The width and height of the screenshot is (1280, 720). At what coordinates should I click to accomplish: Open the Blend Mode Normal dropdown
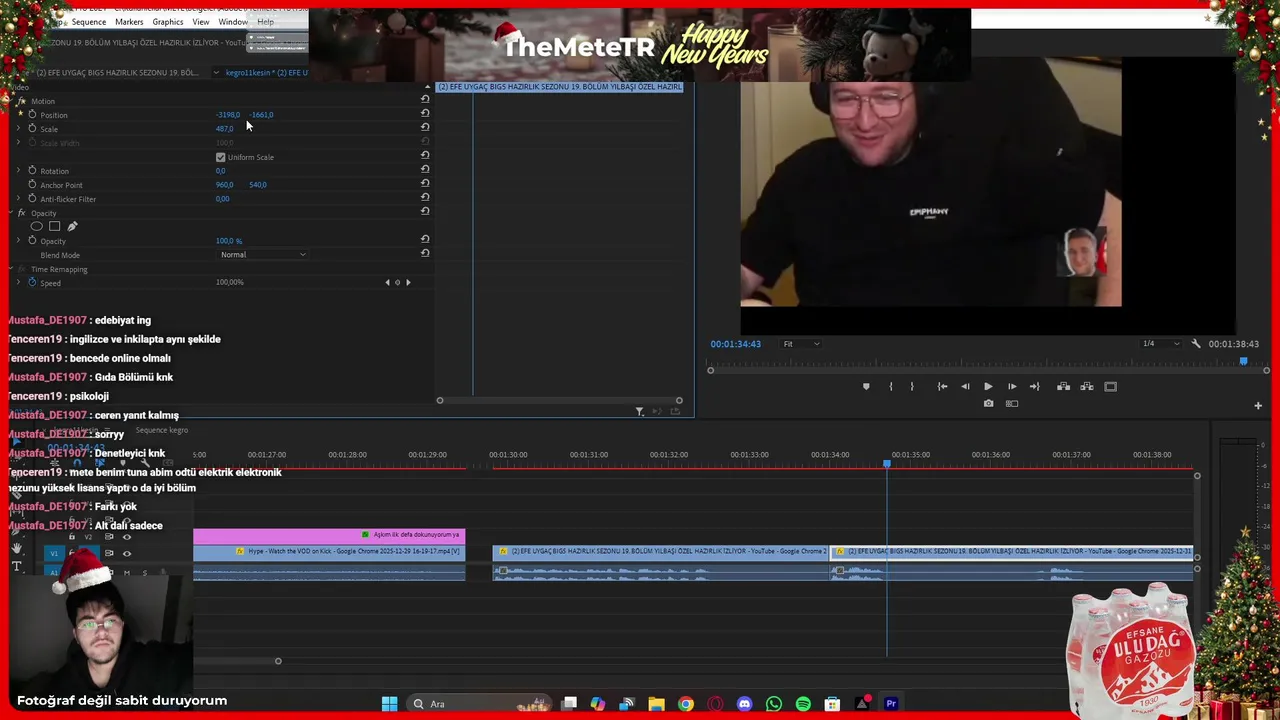coord(263,254)
